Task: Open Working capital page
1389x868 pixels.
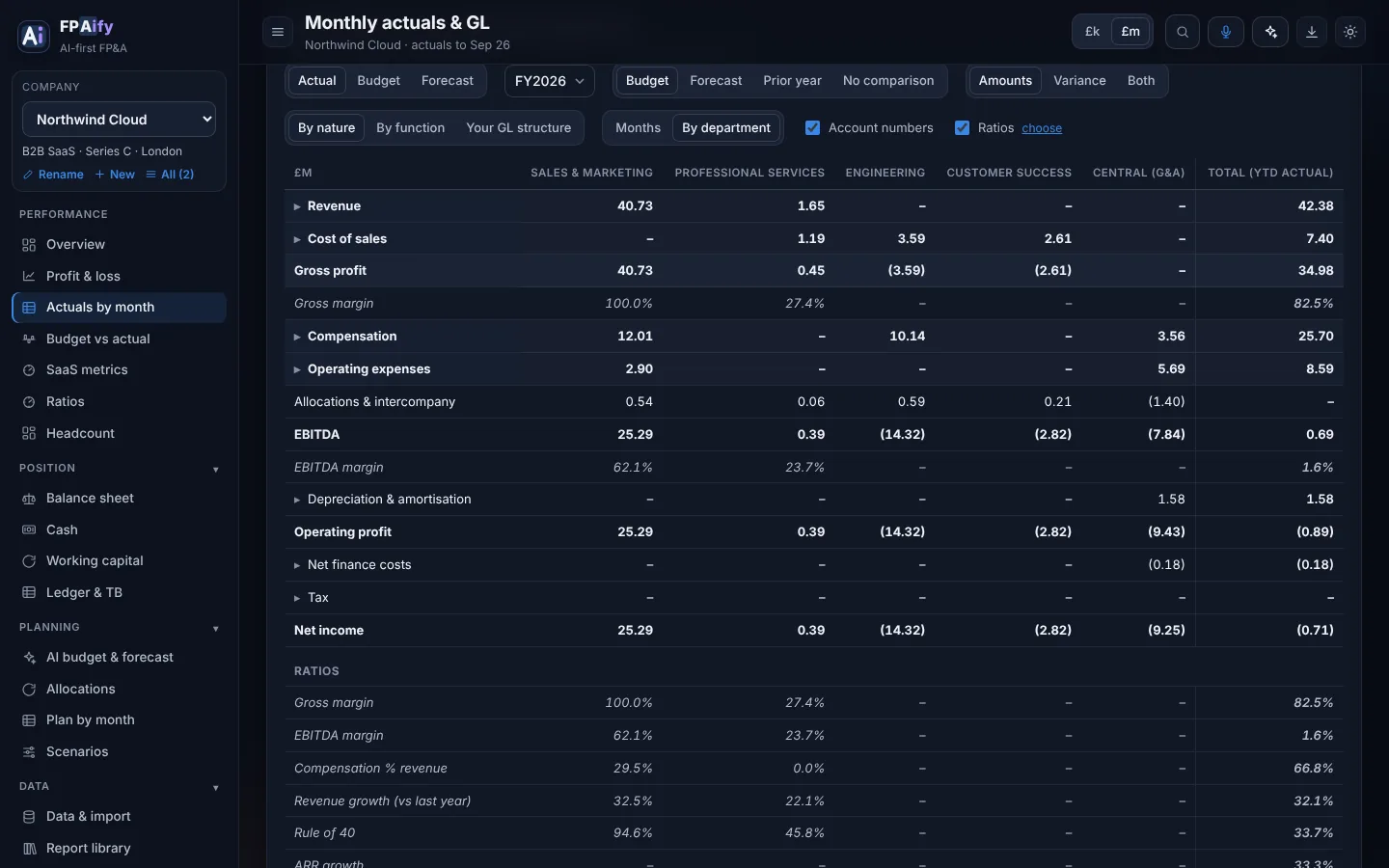Action: pos(120,560)
